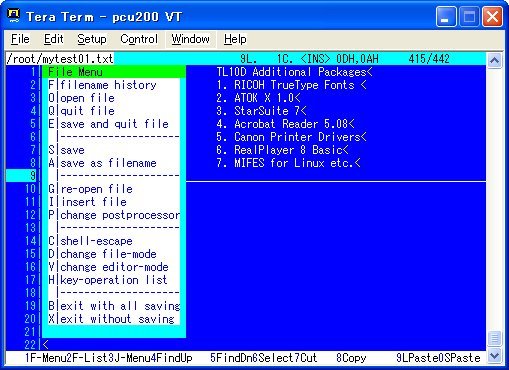Open the Window menu
509x370 pixels.
[191, 39]
